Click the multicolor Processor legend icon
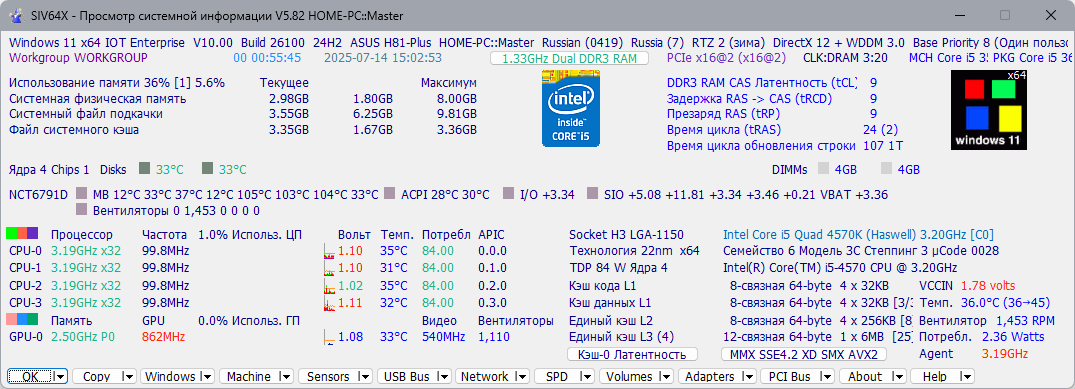The width and height of the screenshot is (1075, 389). (x=22, y=234)
